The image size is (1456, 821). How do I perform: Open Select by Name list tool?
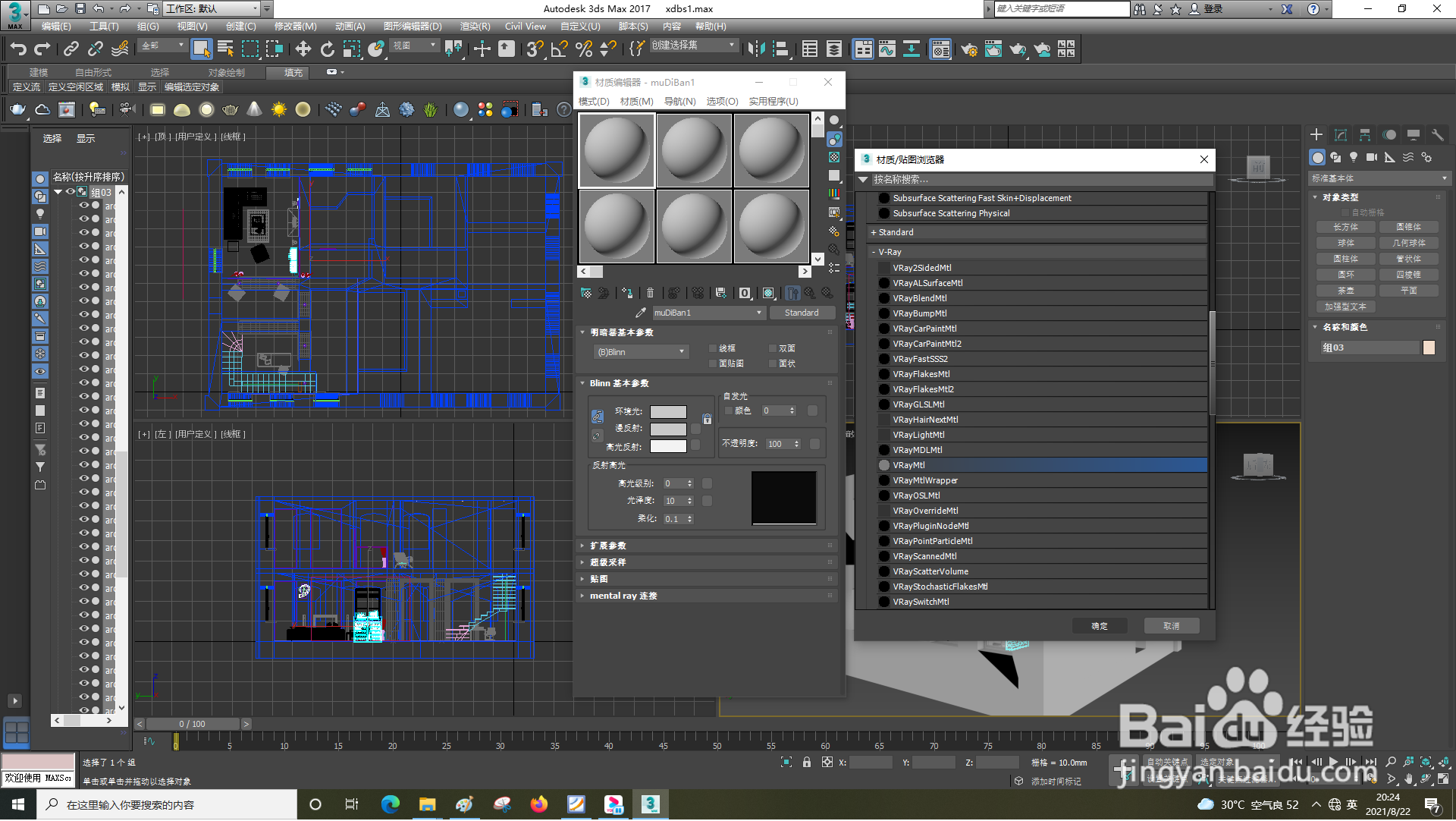tap(225, 49)
